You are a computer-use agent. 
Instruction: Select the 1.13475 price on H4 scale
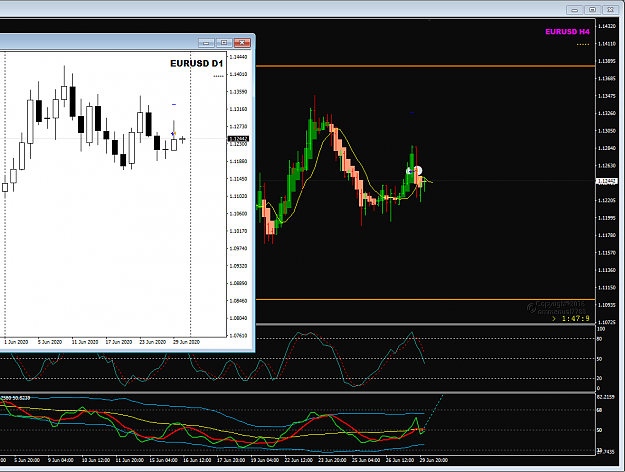[x=607, y=96]
